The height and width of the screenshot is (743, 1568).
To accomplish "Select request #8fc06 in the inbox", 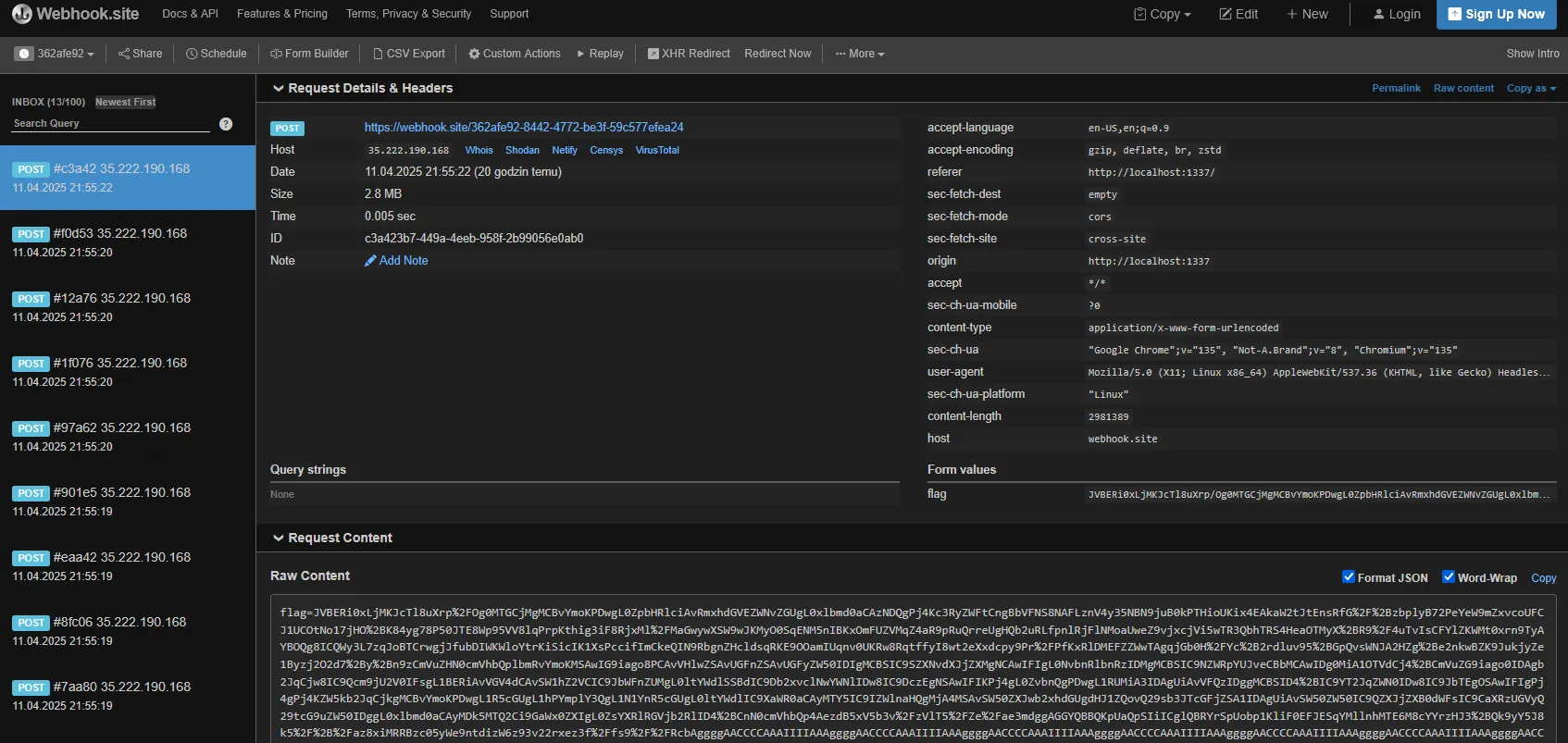I will pos(128,631).
